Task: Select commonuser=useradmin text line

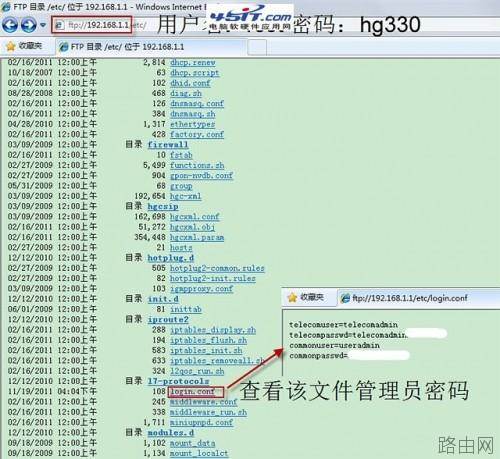Action: (x=334, y=345)
